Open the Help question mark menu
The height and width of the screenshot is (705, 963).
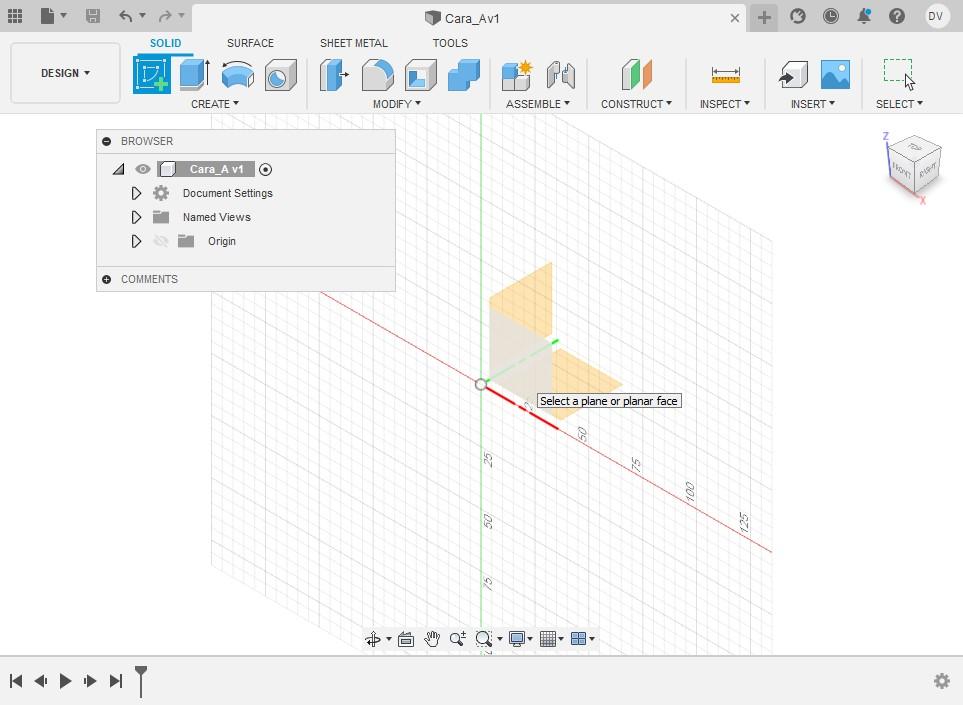[x=897, y=16]
